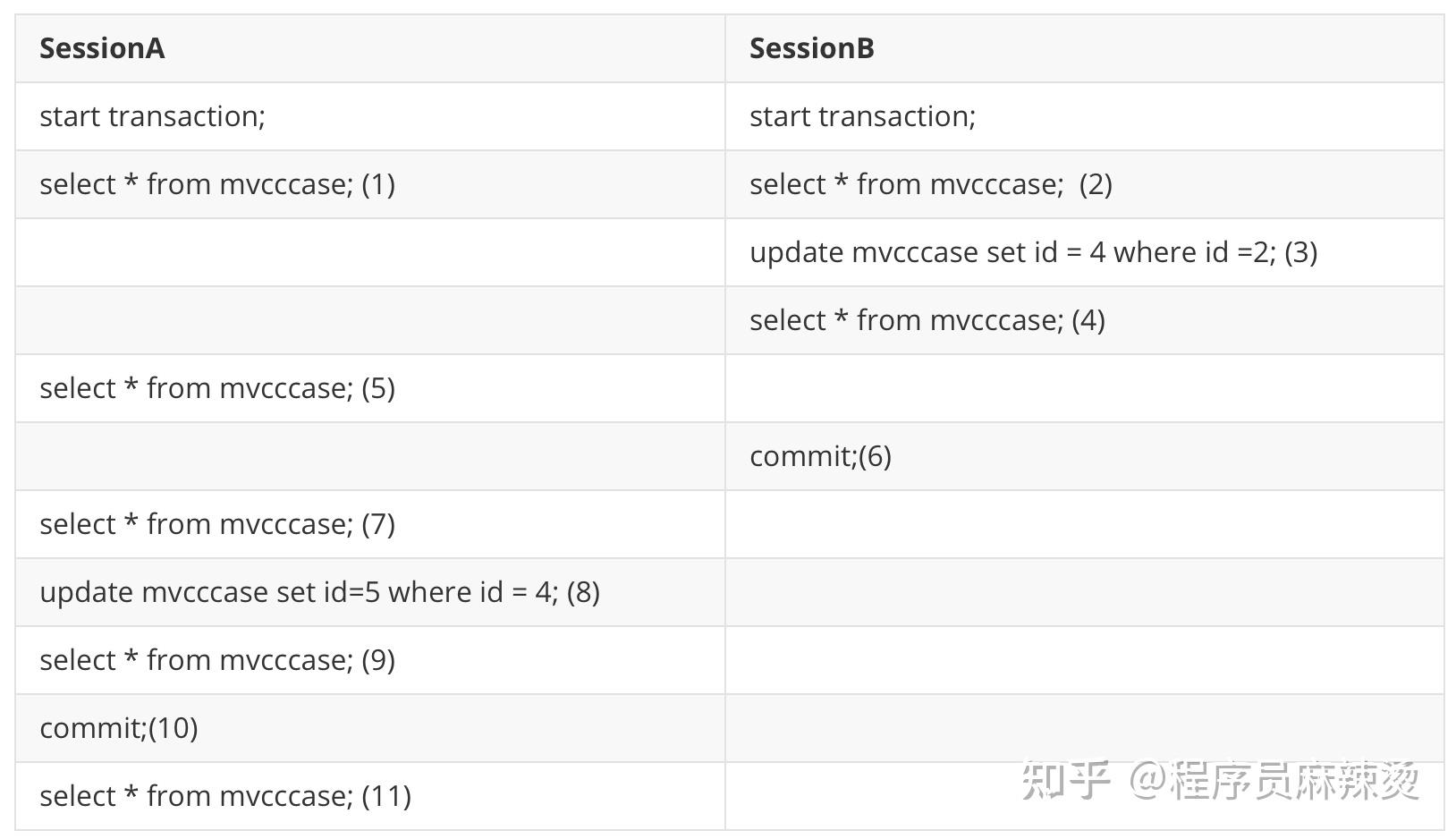Select the query marked (4) in SessionB
Image resolution: width=1456 pixels, height=839 pixels.
point(927,320)
